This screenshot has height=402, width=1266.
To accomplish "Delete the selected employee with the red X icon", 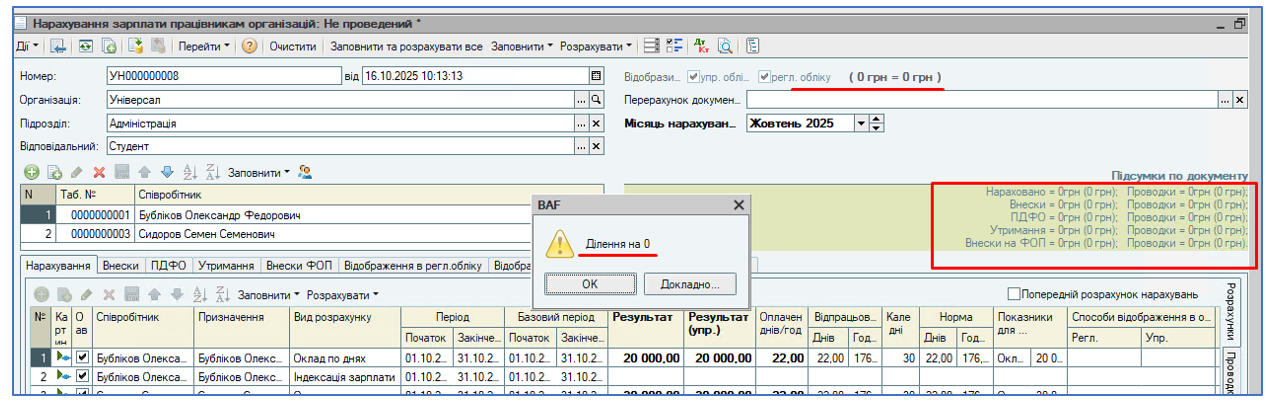I will [x=99, y=172].
